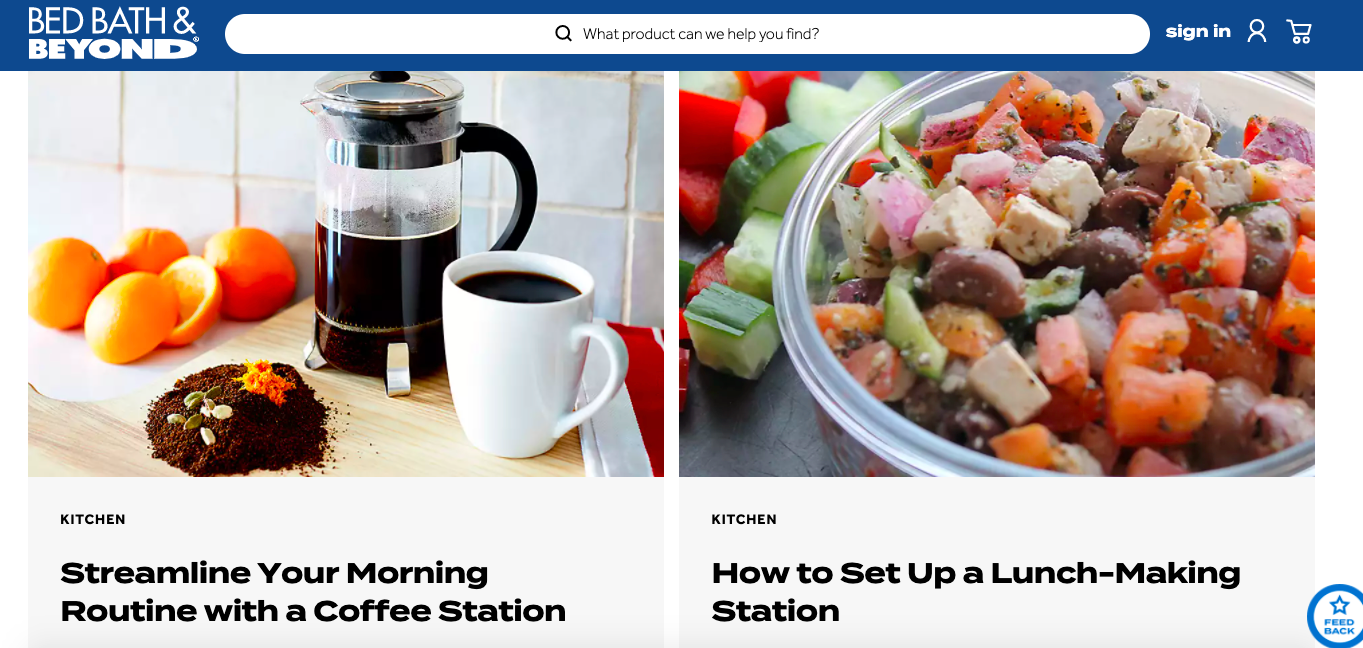
Task: Click the sign in link
Action: (x=1198, y=32)
